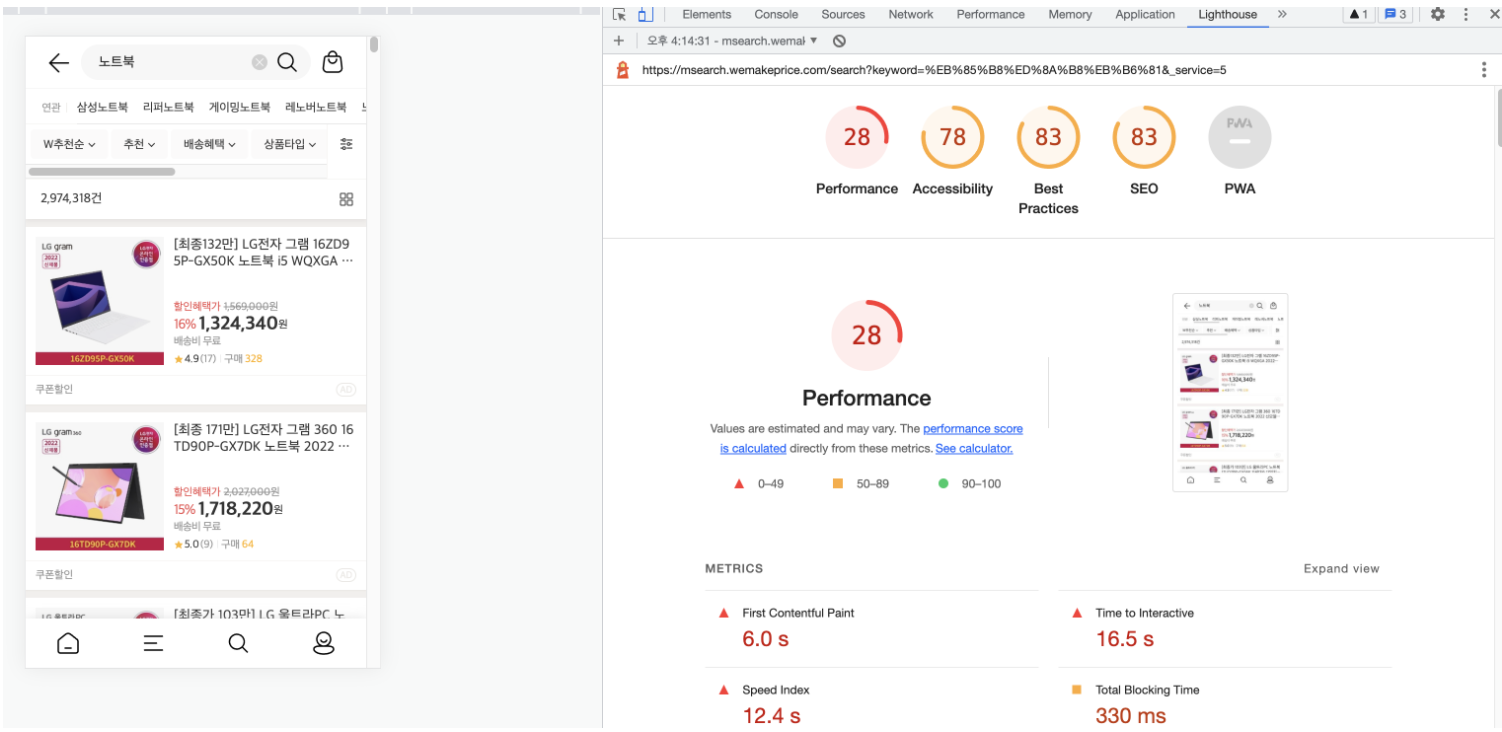Image resolution: width=1502 pixels, height=732 pixels.
Task: Open the performance score is calculated link
Action: point(871,438)
